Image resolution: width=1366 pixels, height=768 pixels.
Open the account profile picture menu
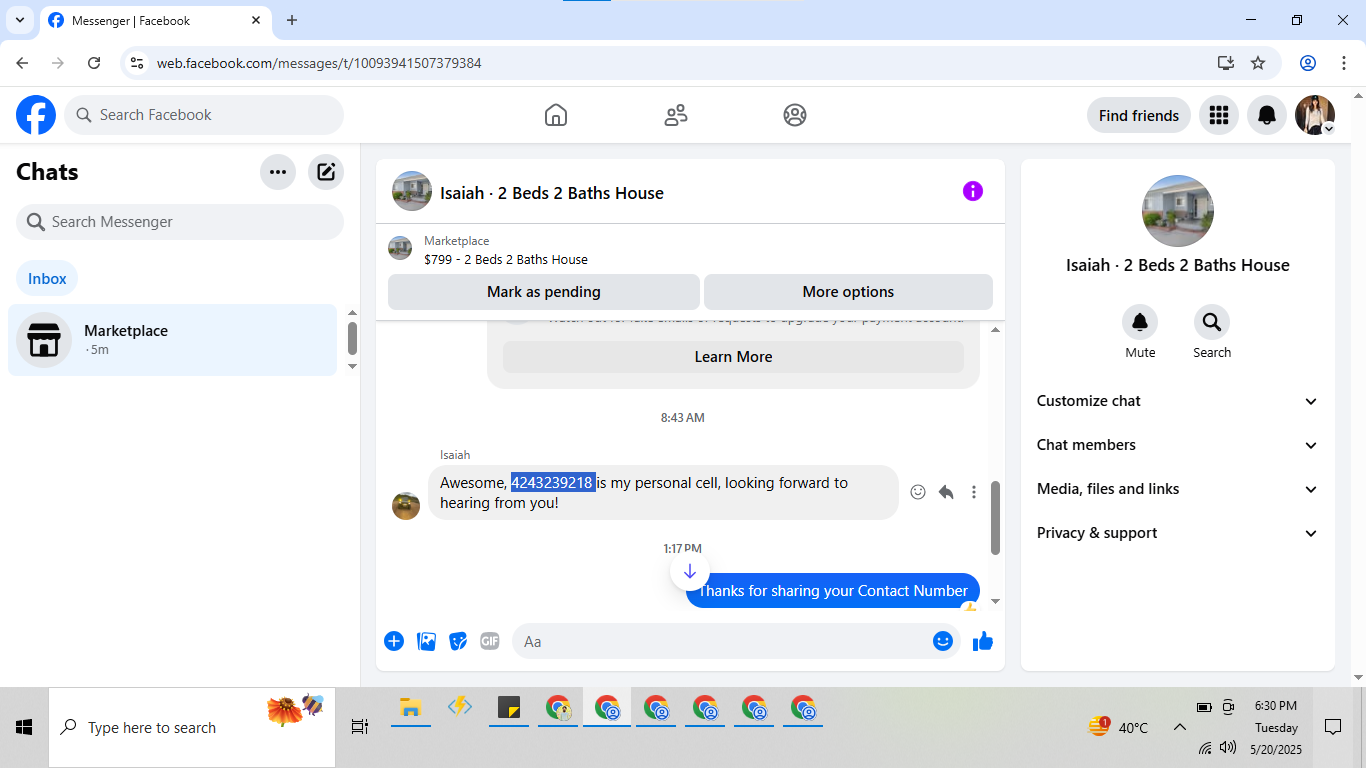(x=1315, y=115)
